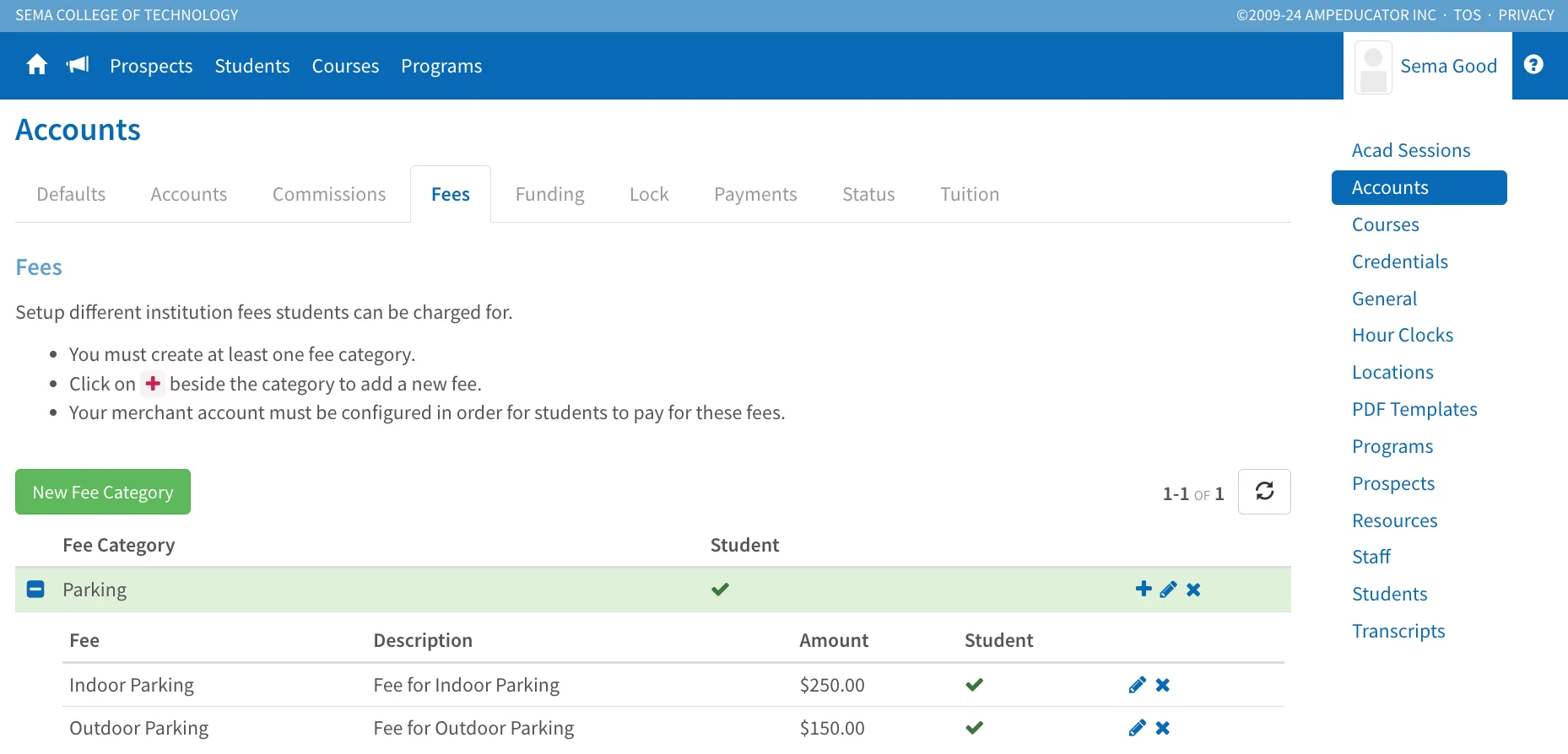
Task: Click the New Fee Category button
Action: click(x=103, y=492)
